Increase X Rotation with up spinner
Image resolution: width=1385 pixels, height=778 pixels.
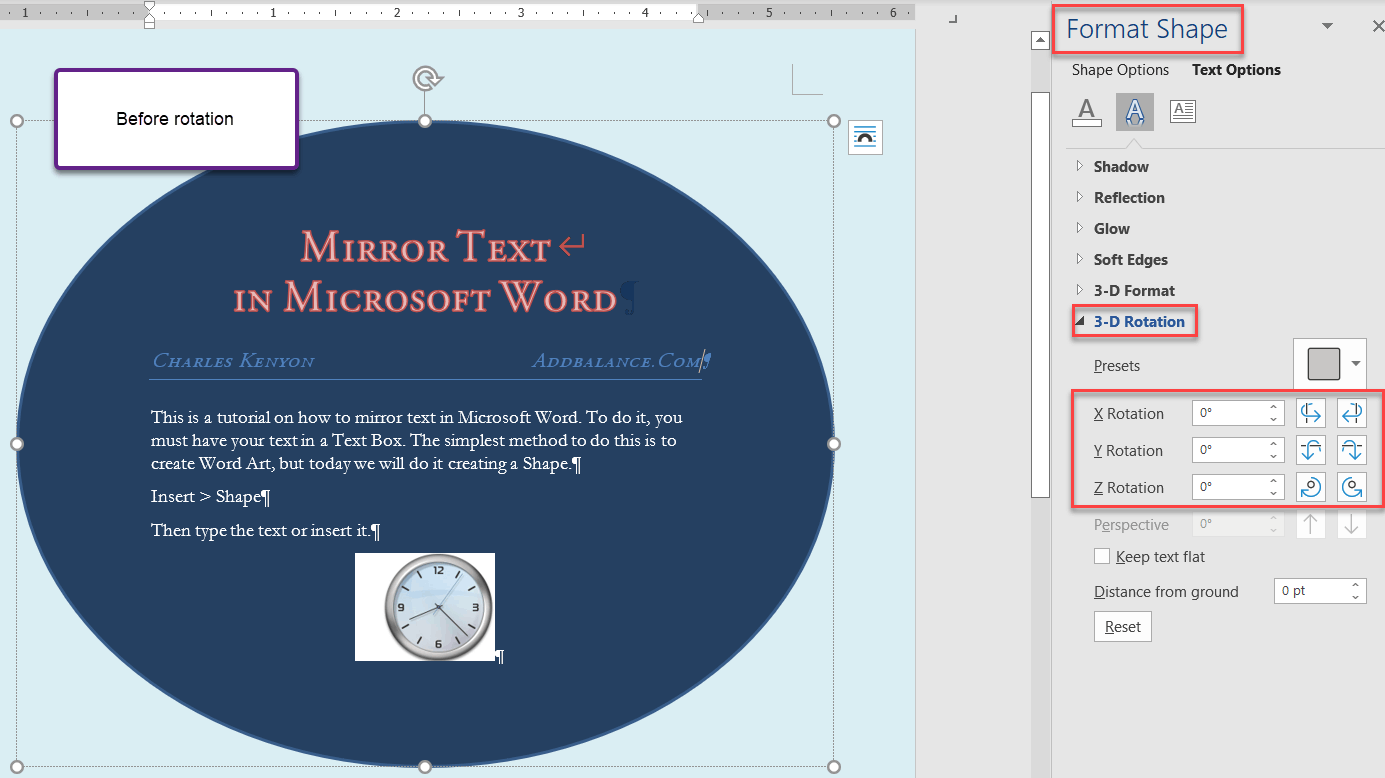pos(1274,407)
